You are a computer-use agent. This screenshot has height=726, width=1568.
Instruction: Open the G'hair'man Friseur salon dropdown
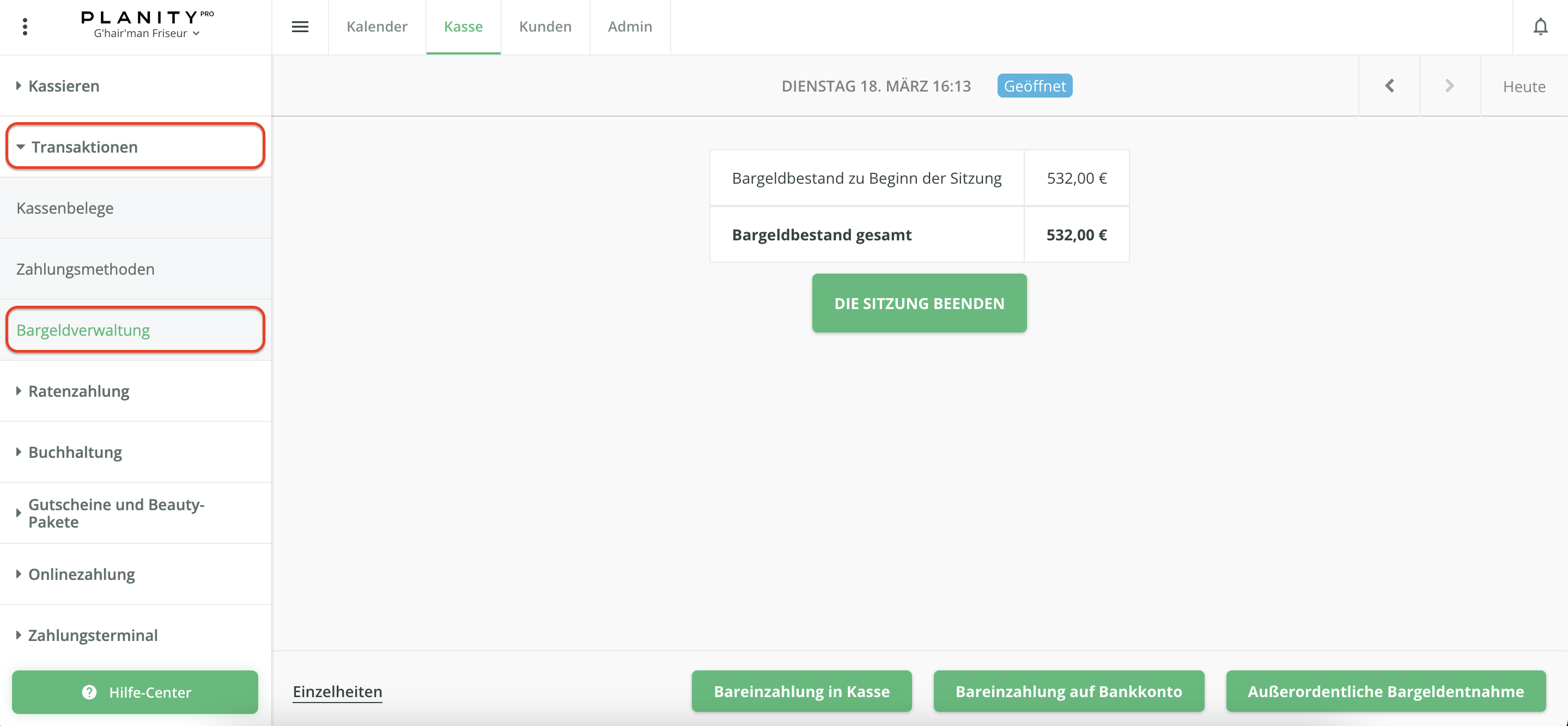(147, 33)
